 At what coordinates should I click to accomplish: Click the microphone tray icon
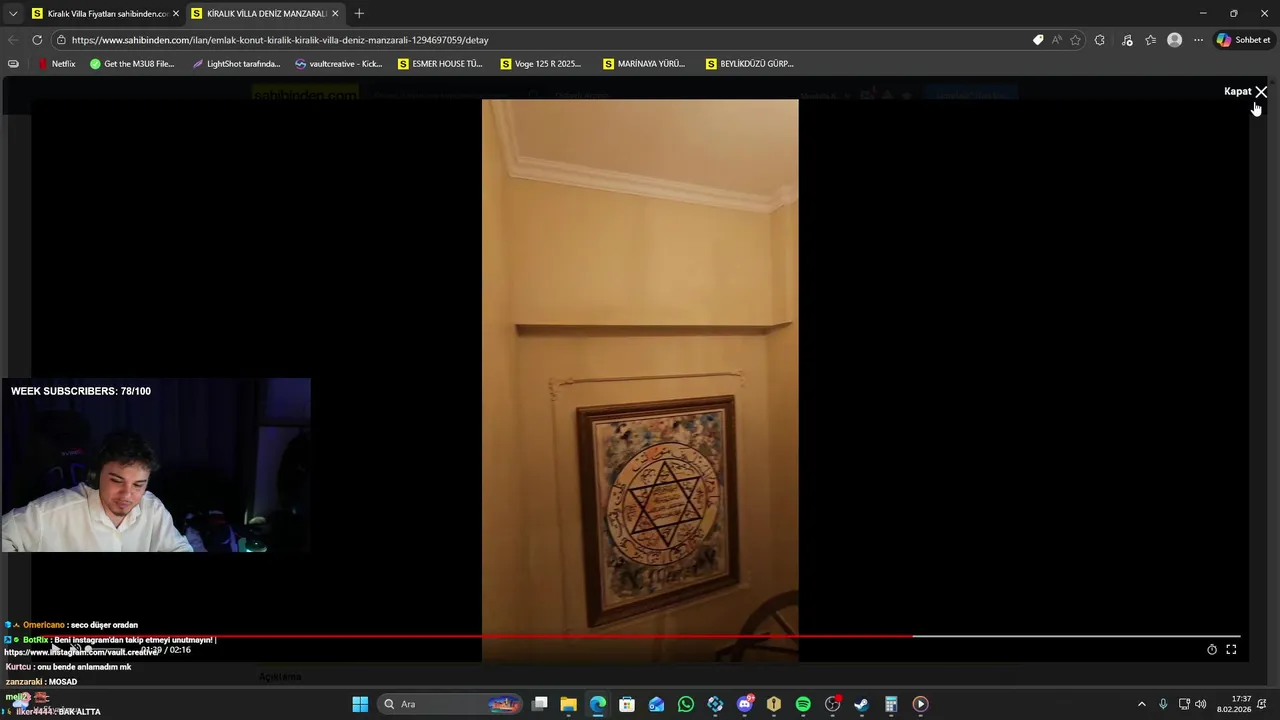pyautogui.click(x=1163, y=704)
